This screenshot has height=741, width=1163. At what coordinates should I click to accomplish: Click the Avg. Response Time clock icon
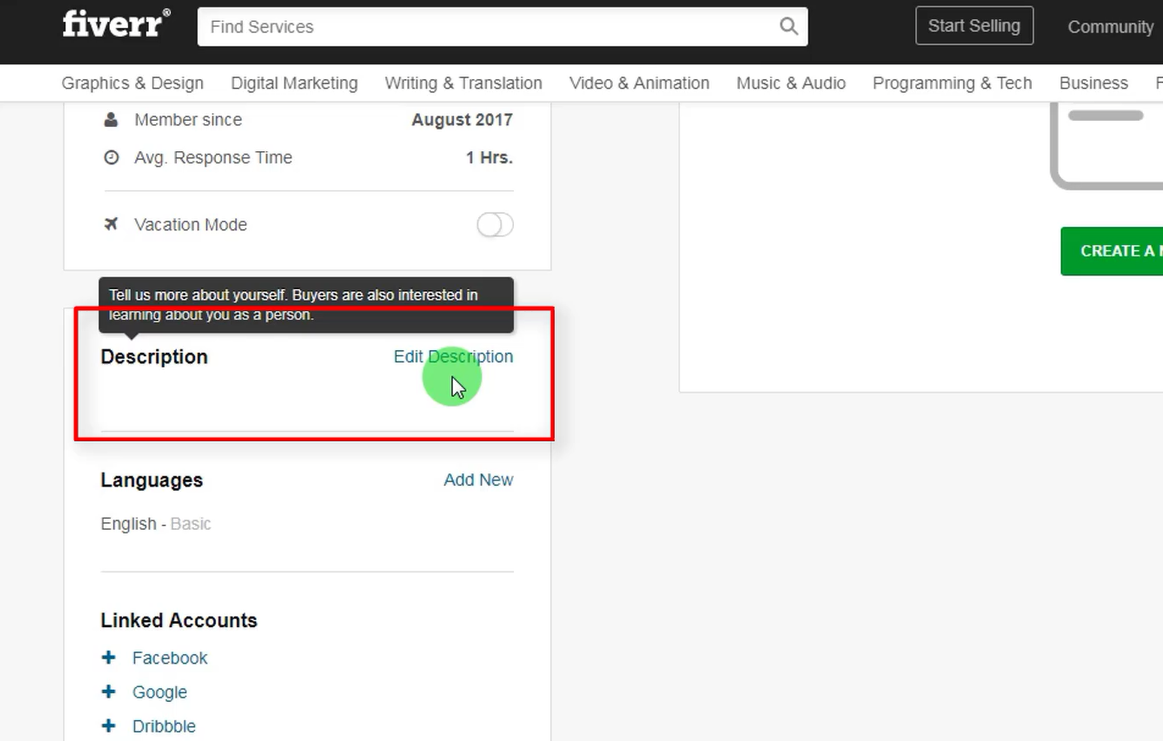111,157
